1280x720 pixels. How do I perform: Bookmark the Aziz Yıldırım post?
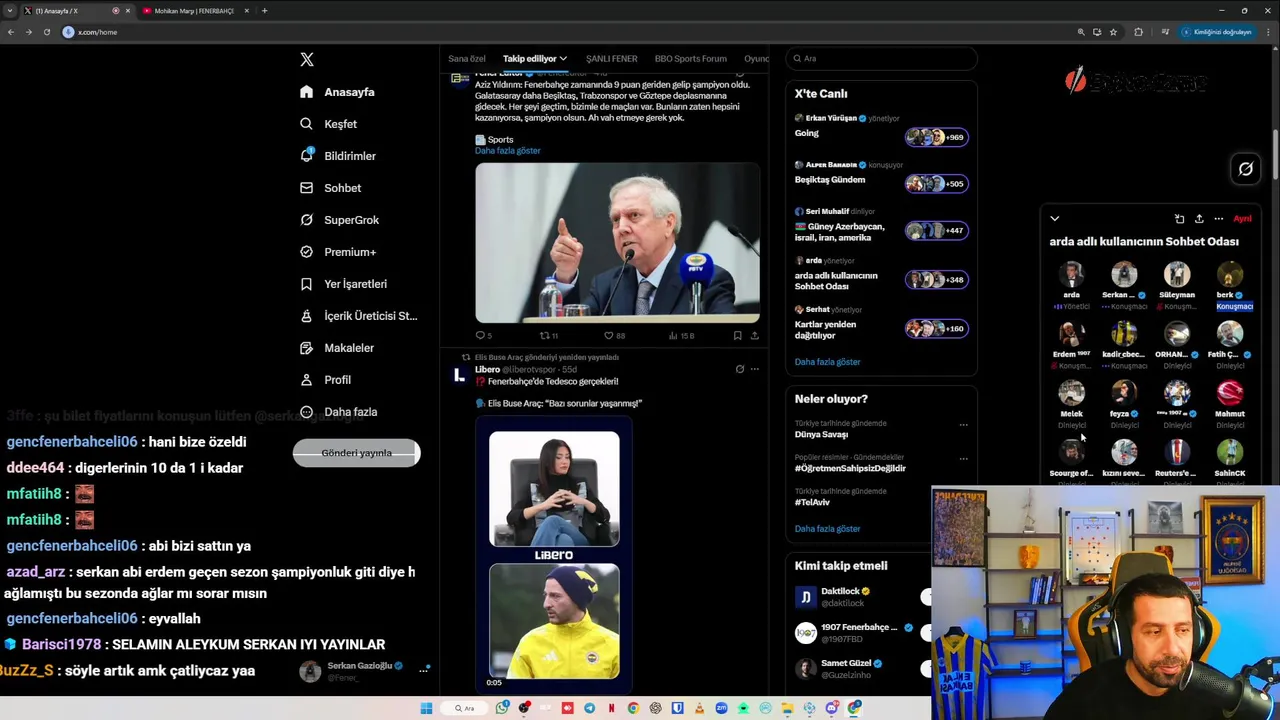(737, 336)
